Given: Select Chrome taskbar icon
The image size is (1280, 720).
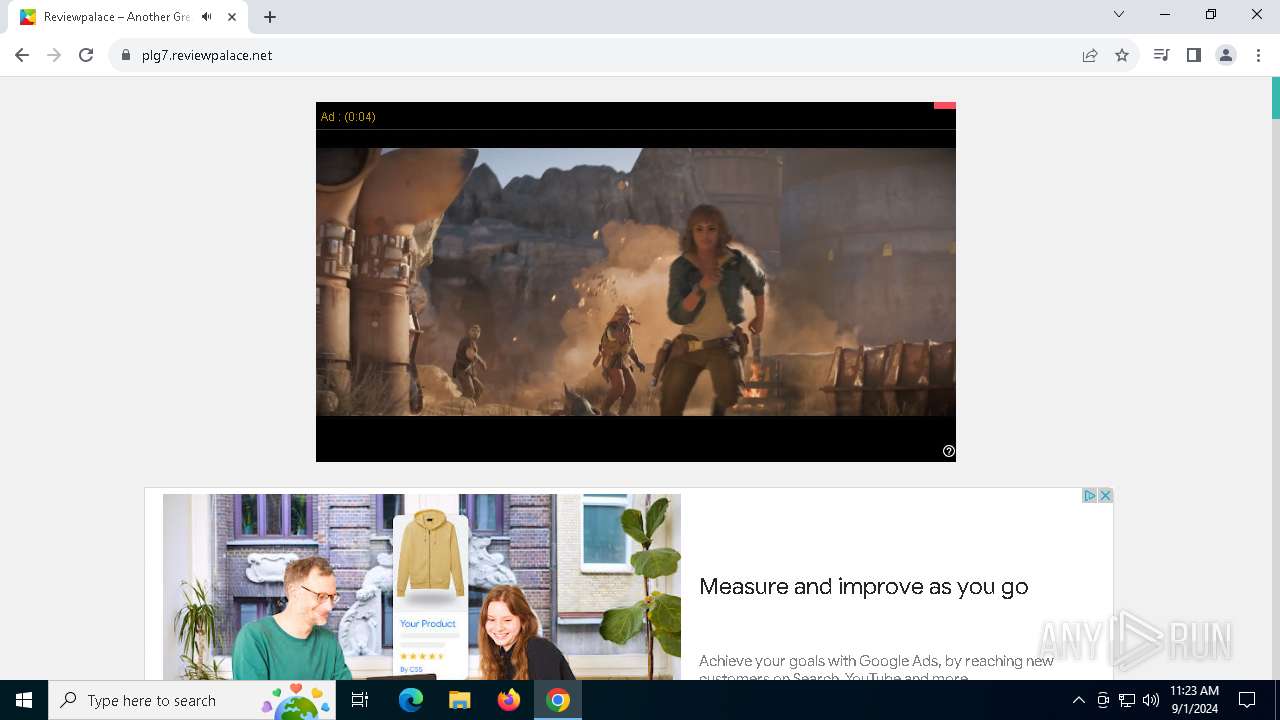Looking at the screenshot, I should click(x=558, y=700).
